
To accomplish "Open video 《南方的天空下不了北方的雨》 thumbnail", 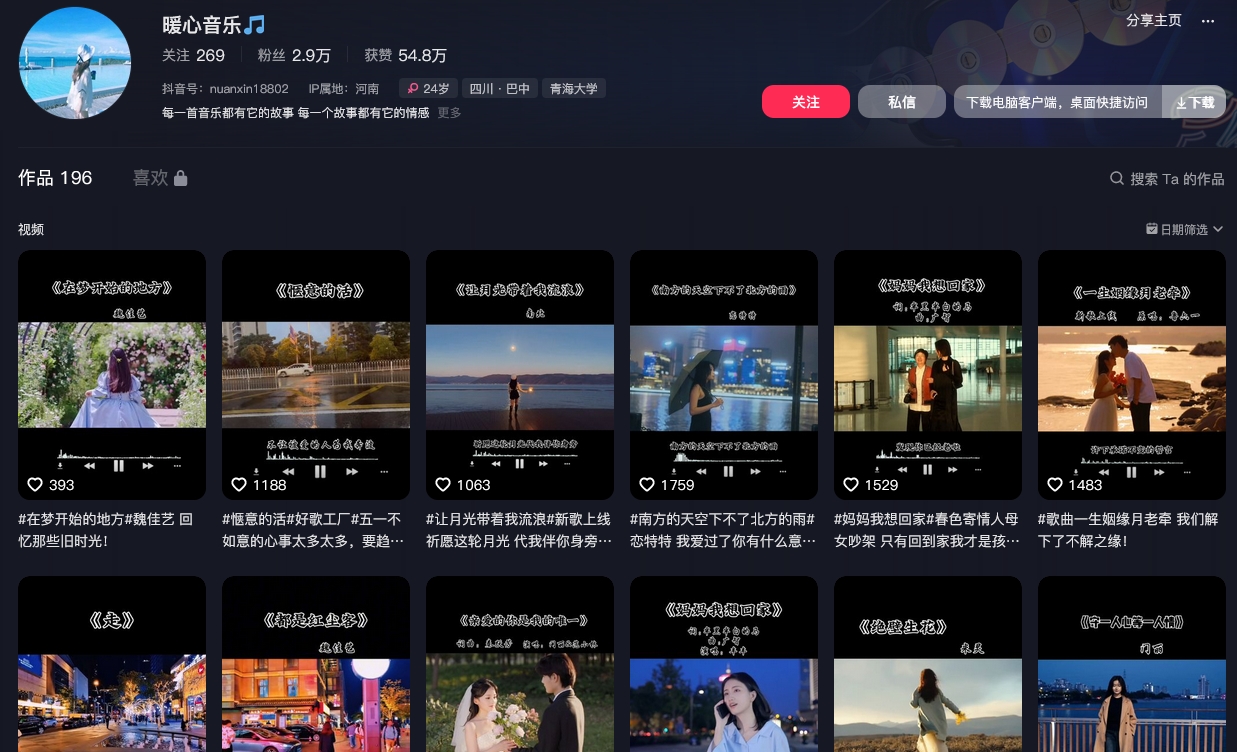I will pyautogui.click(x=724, y=375).
